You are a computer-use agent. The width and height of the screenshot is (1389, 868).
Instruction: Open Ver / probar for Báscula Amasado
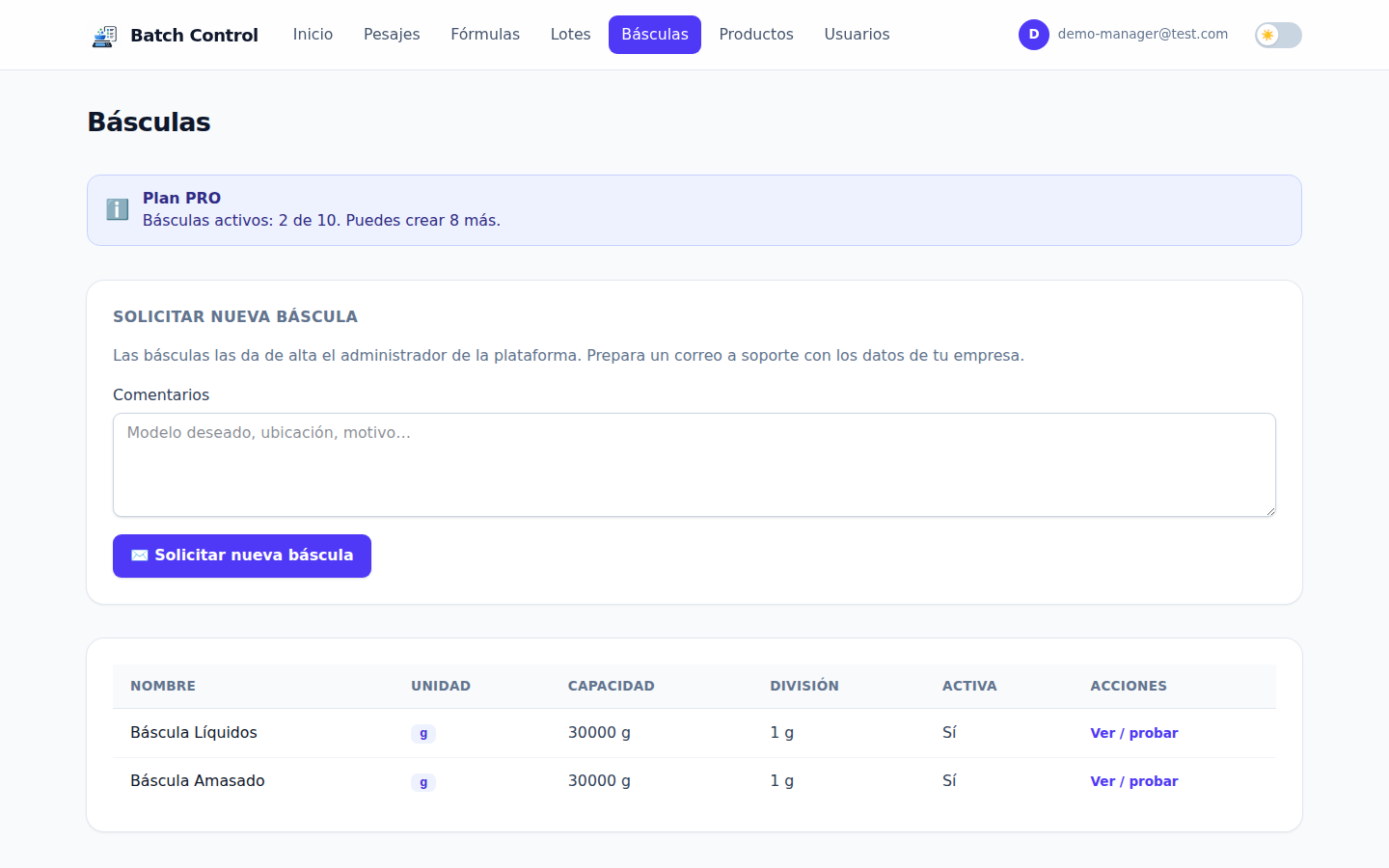point(1134,781)
